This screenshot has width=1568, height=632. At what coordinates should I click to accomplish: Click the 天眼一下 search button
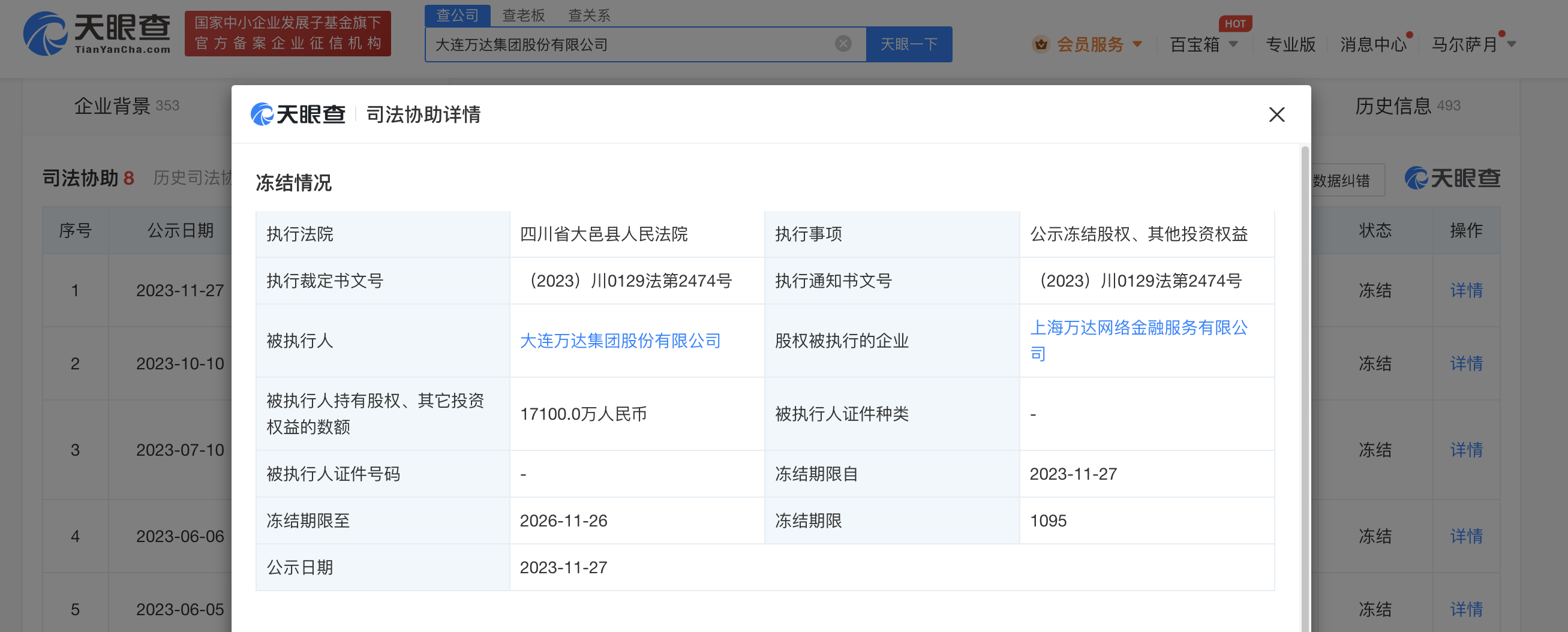point(909,44)
